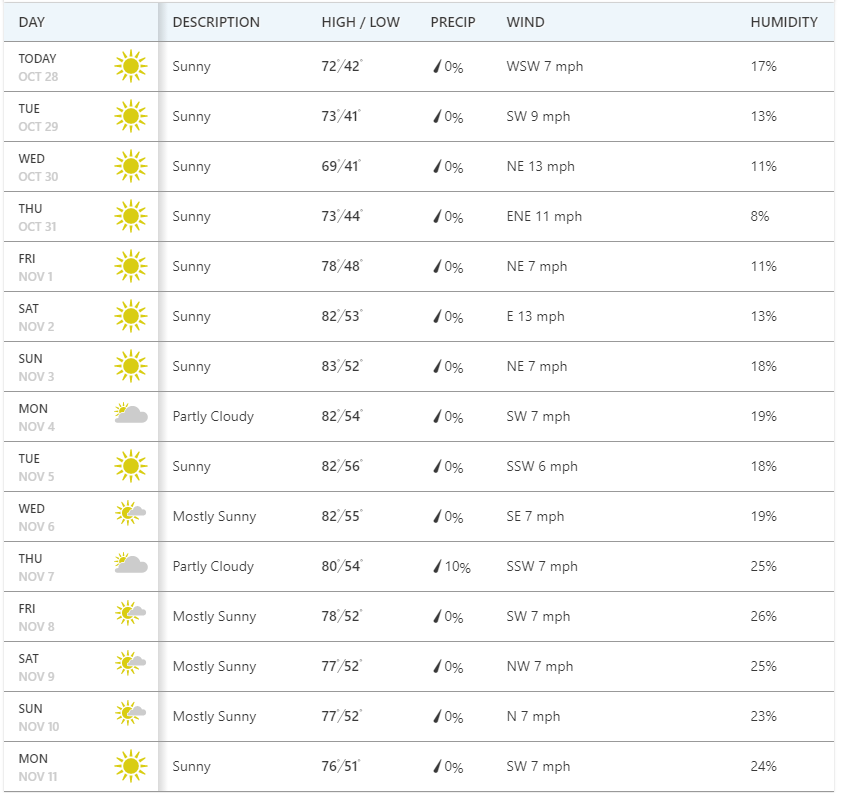Viewport: 841px width, 793px height.
Task: Click the 83/52 temperature for Sun Nov 3
Action: (341, 367)
